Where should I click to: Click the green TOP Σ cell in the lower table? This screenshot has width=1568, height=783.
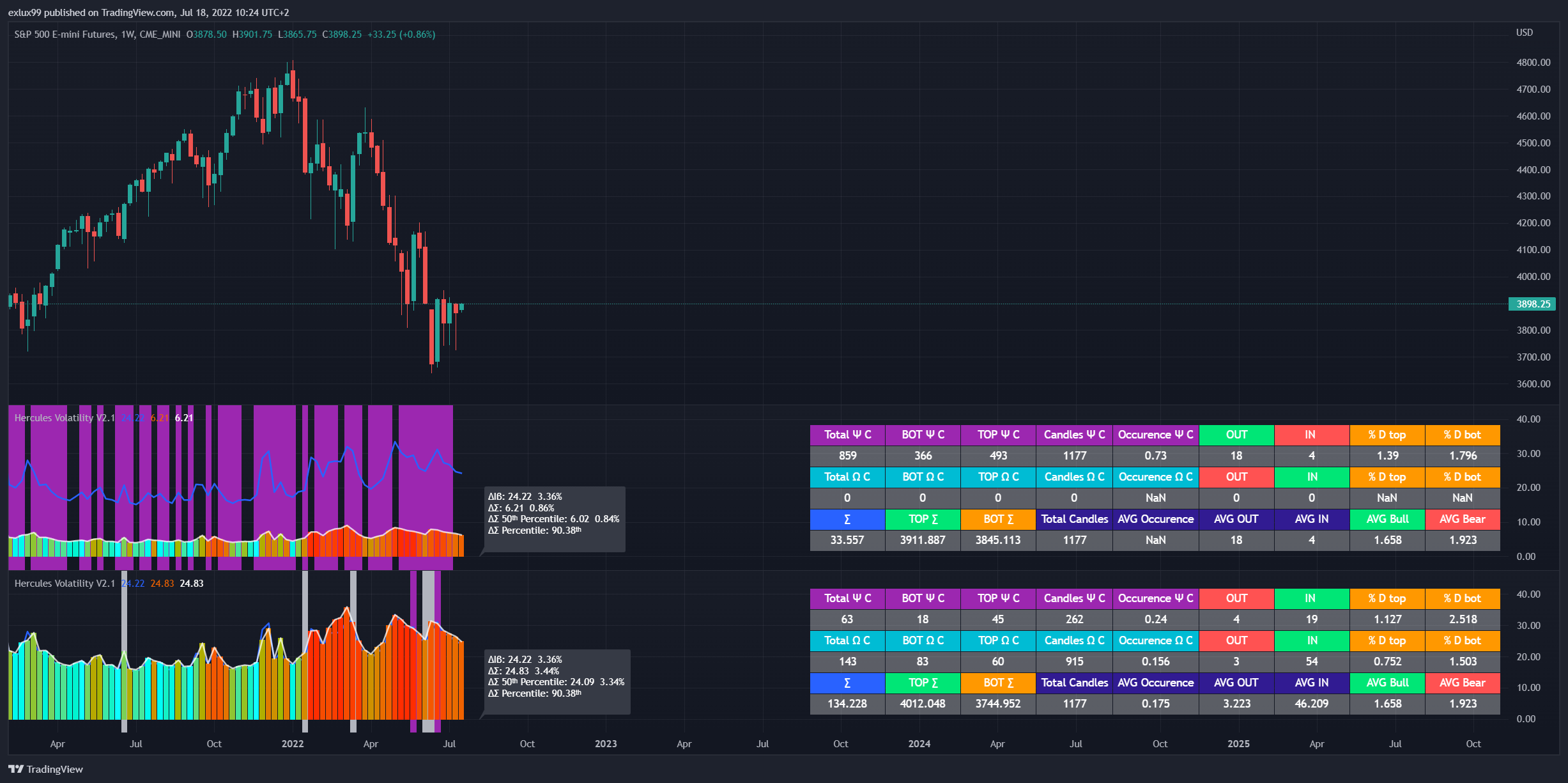click(922, 683)
